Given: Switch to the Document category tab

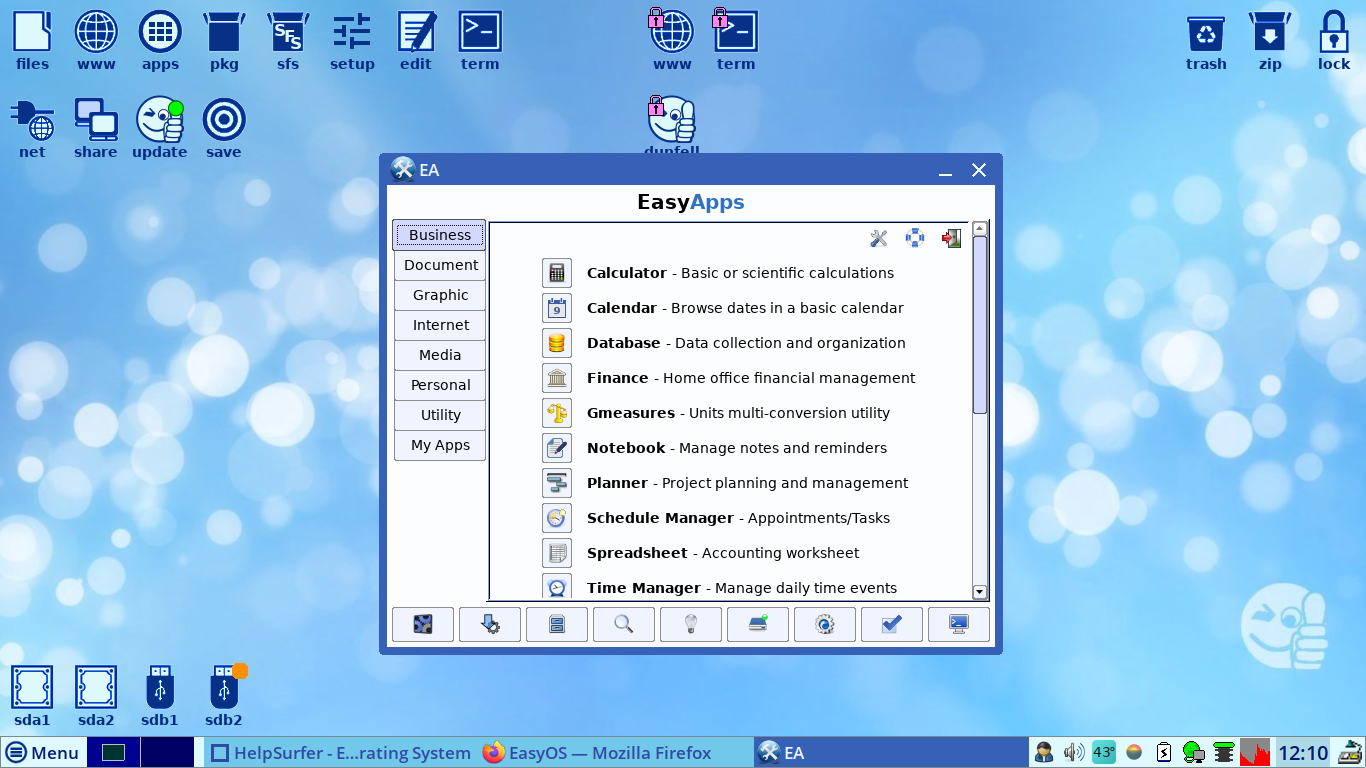Looking at the screenshot, I should point(439,265).
